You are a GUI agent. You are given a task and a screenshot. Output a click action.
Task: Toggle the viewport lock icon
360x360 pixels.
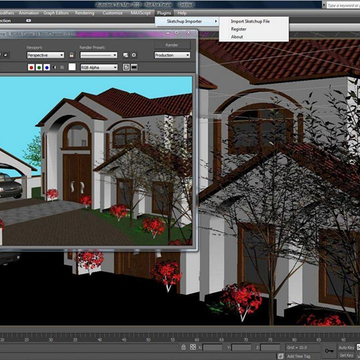click(x=71, y=55)
